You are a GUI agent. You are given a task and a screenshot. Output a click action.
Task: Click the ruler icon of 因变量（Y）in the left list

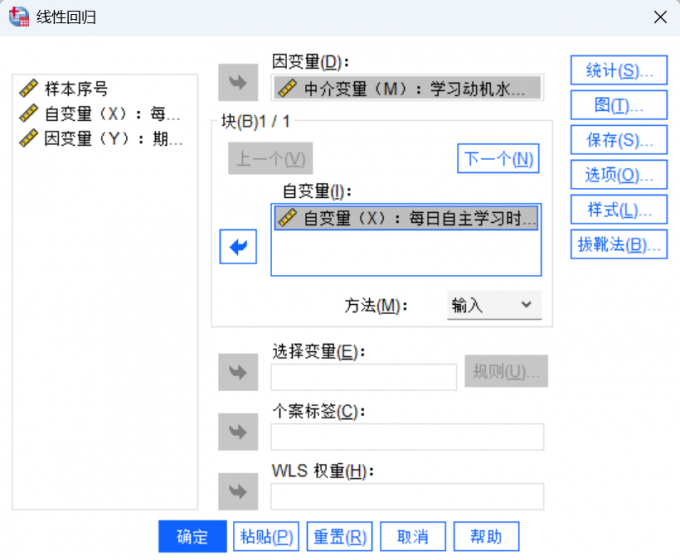[x=28, y=138]
